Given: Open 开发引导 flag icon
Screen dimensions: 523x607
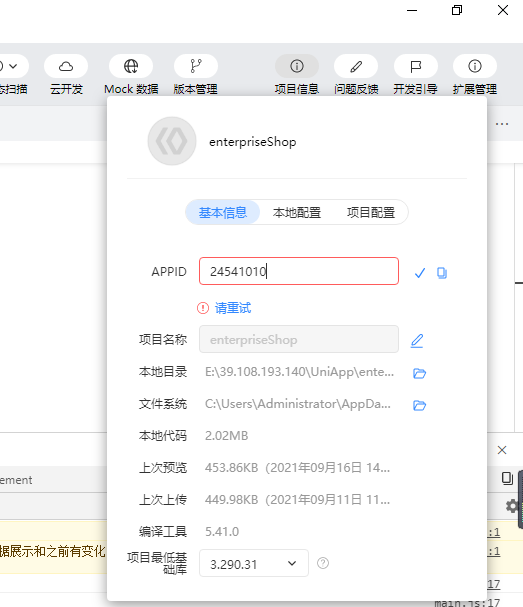Looking at the screenshot, I should point(416,66).
